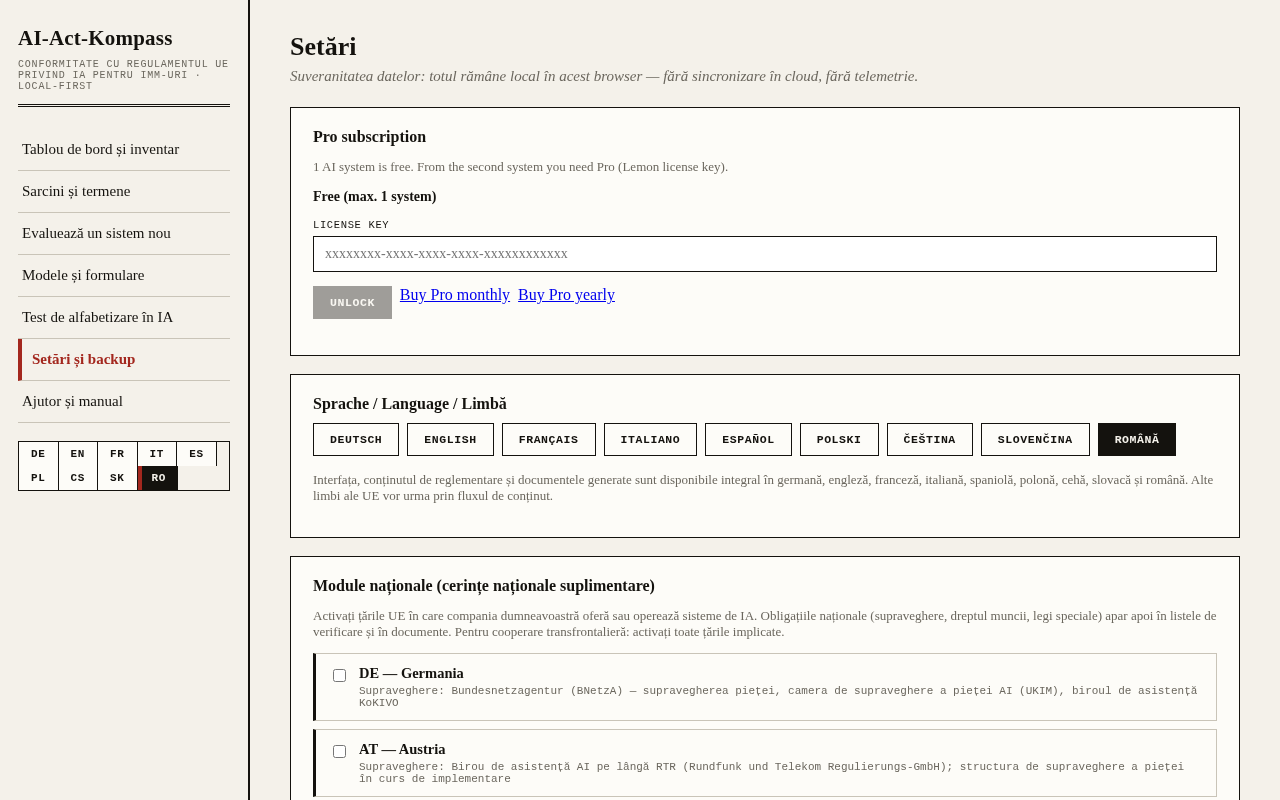Open Ajutor și manual page
Viewport: 1280px width, 800px height.
pyautogui.click(x=124, y=401)
